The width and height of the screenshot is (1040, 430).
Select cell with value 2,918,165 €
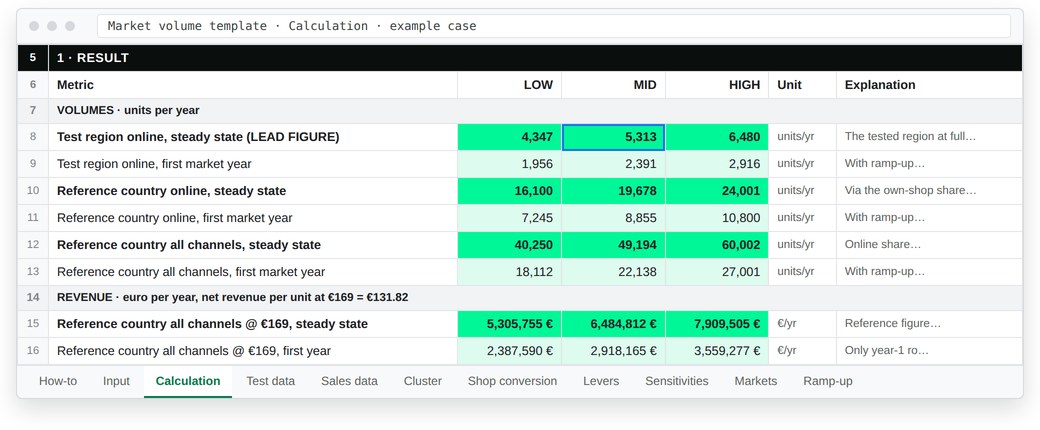tap(614, 351)
